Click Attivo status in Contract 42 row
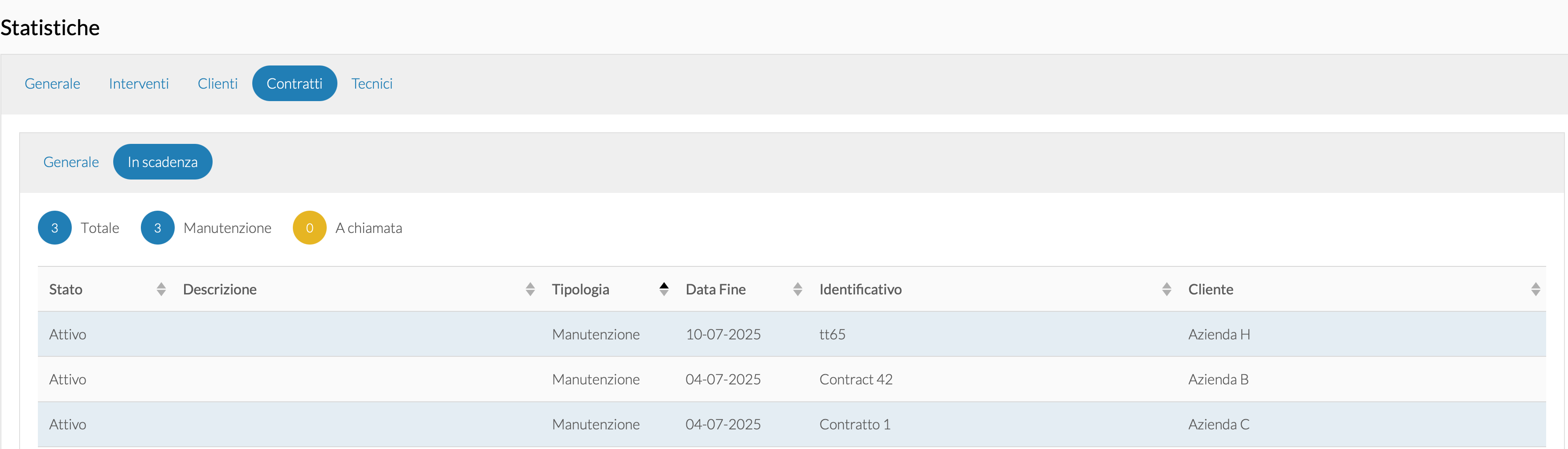This screenshot has width=1568, height=449. pos(68,379)
